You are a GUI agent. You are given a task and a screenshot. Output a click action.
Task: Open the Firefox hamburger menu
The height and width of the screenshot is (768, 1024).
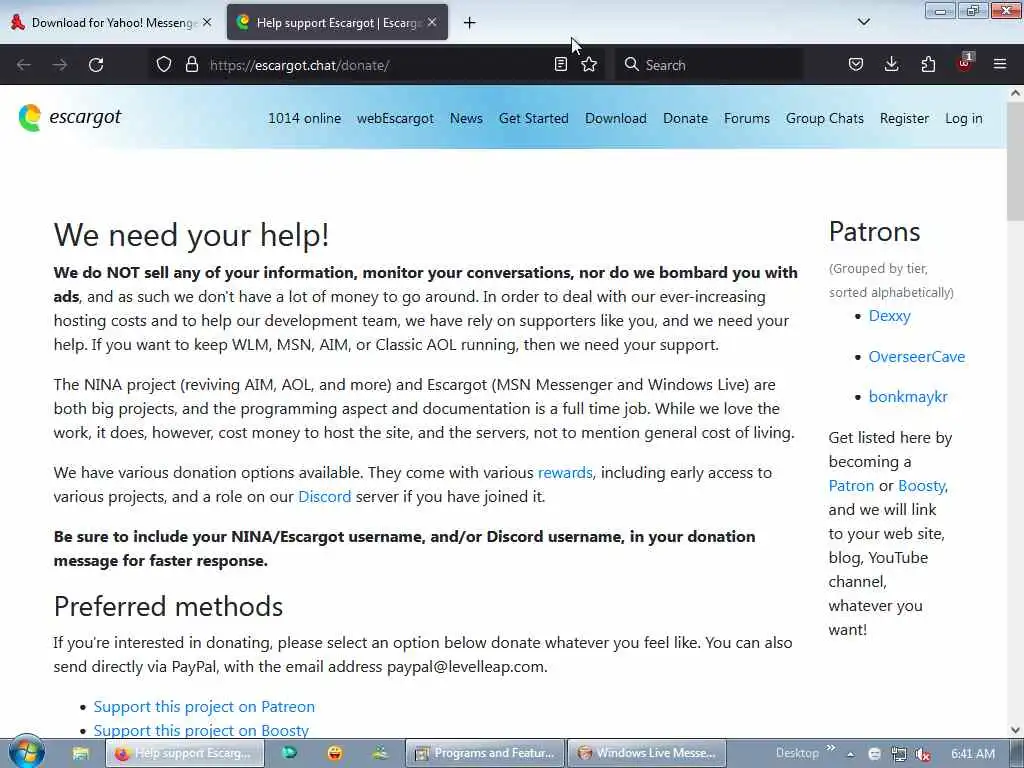point(1000,65)
